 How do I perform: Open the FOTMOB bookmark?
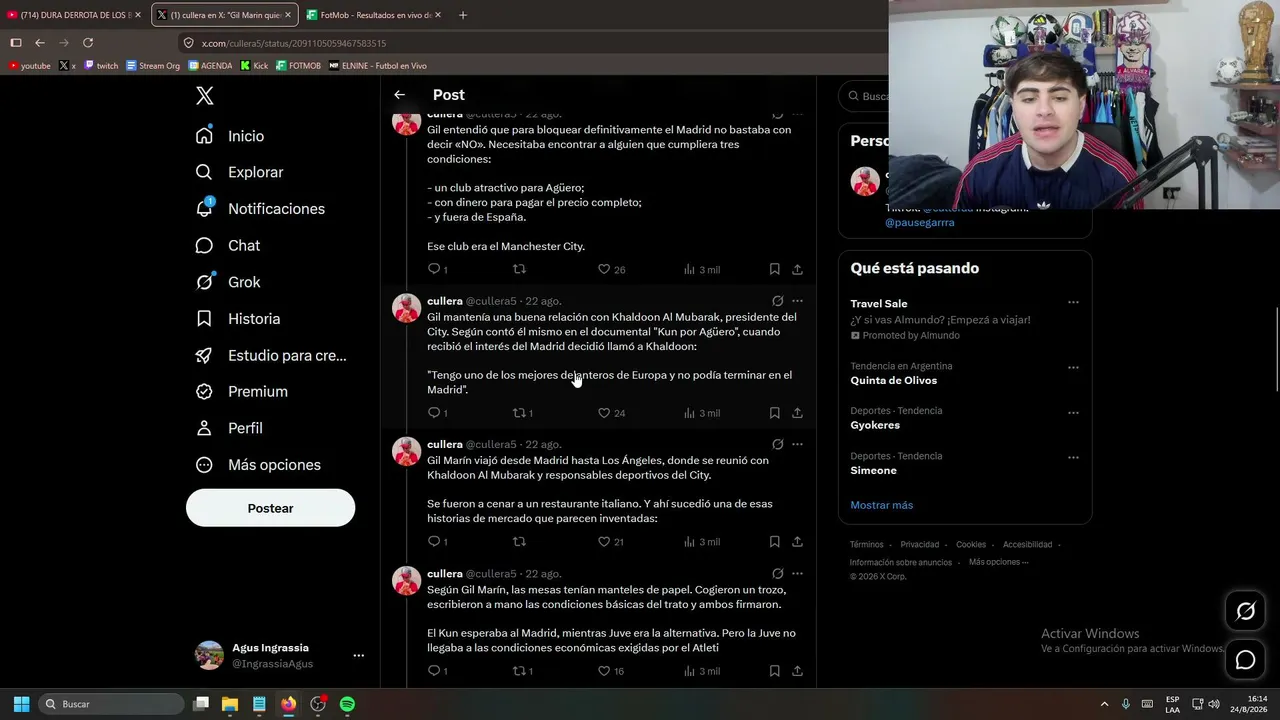pyautogui.click(x=298, y=66)
